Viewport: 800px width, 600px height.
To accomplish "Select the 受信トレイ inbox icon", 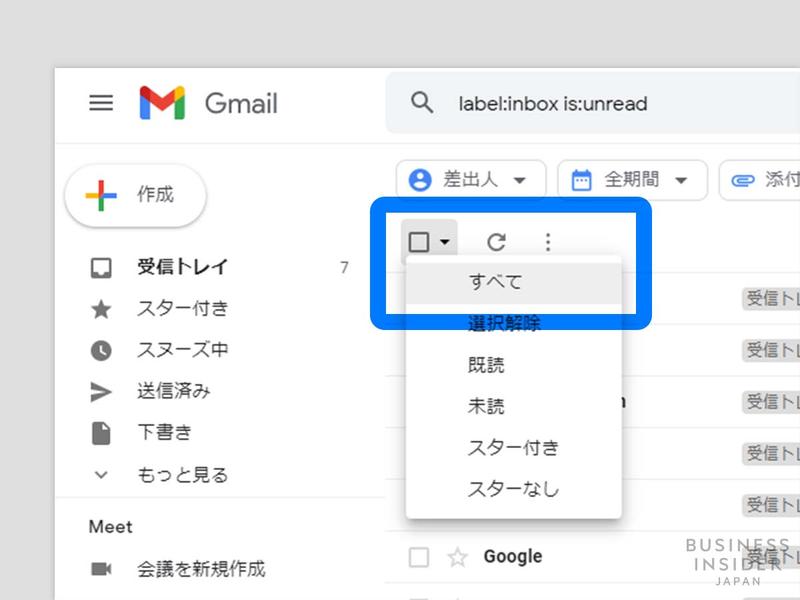I will (x=101, y=267).
